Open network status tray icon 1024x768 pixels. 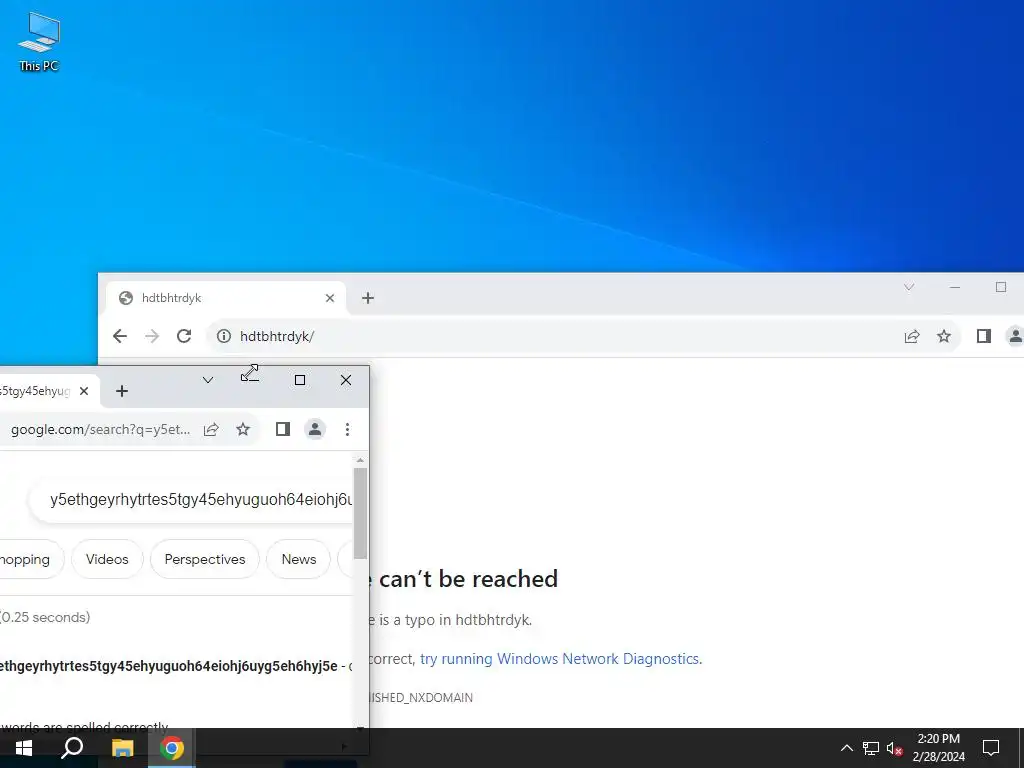point(871,748)
